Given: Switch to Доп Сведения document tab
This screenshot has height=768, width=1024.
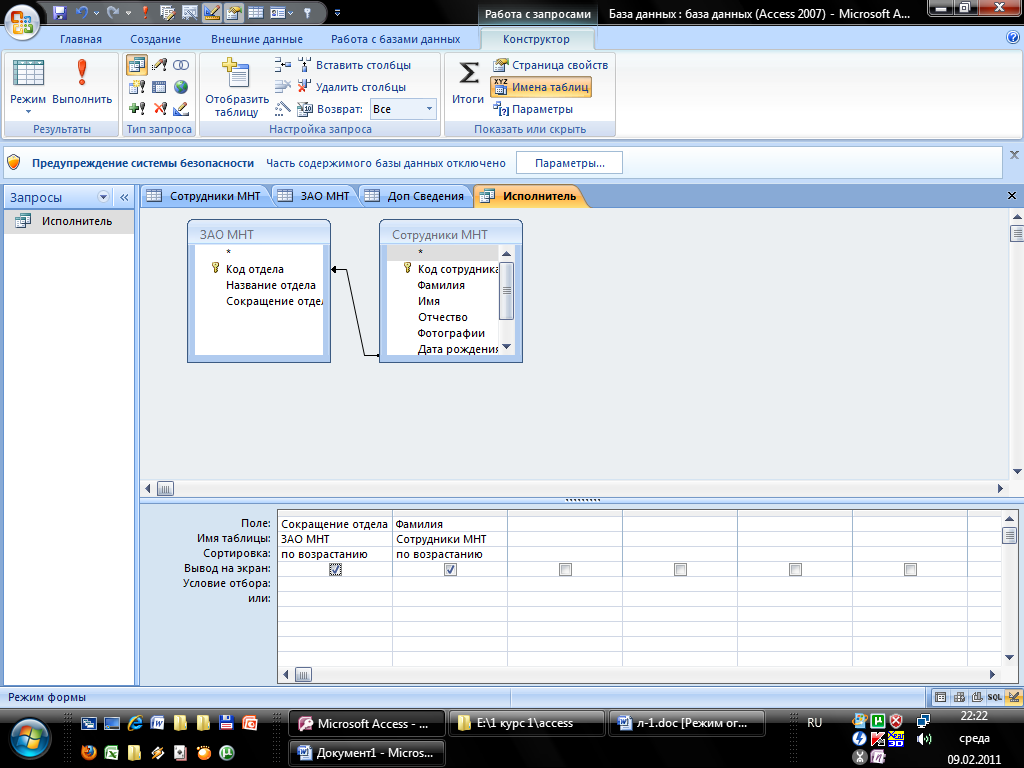Looking at the screenshot, I should [415, 196].
